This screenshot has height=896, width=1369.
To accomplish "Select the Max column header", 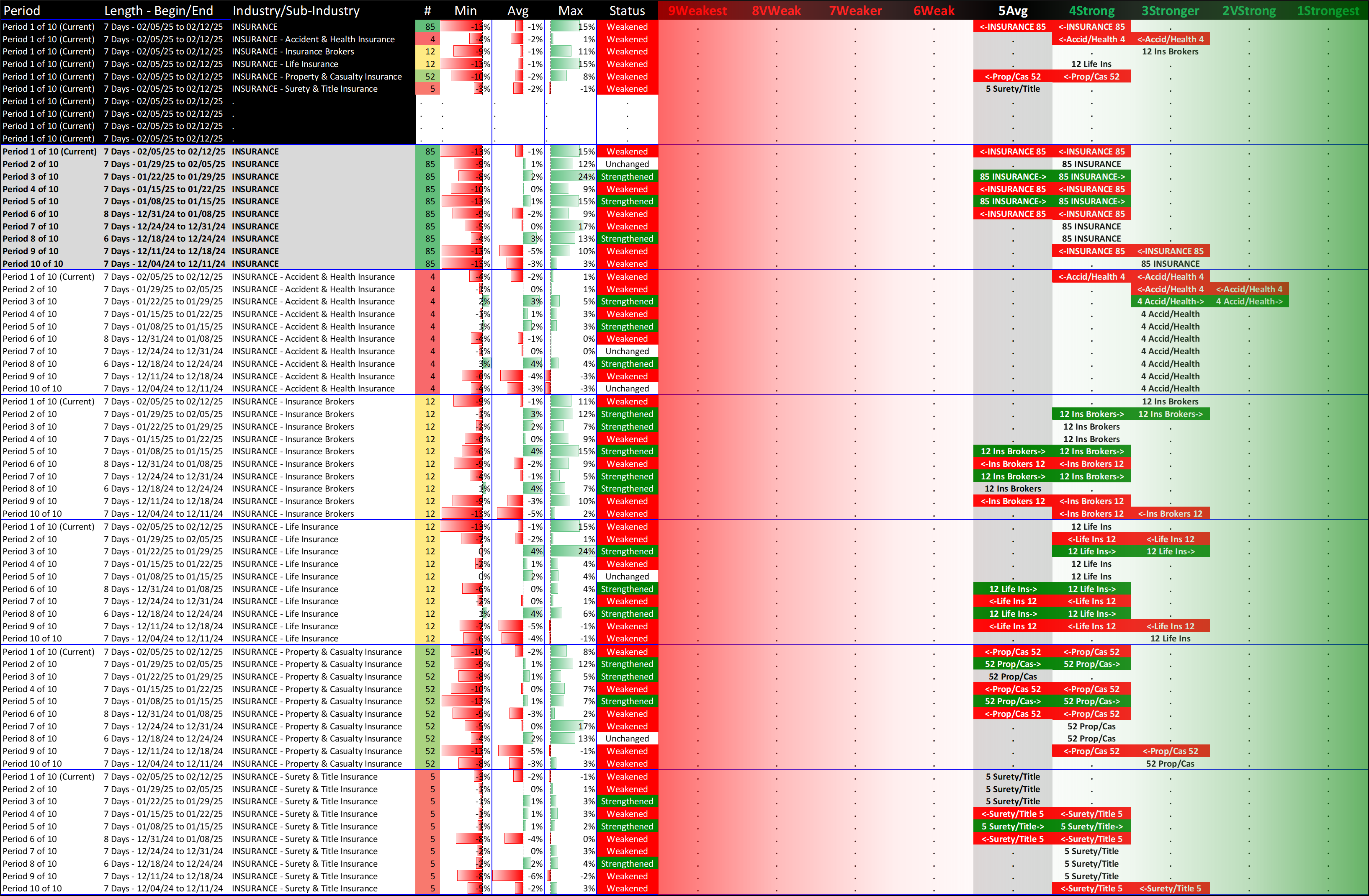I will (570, 10).
